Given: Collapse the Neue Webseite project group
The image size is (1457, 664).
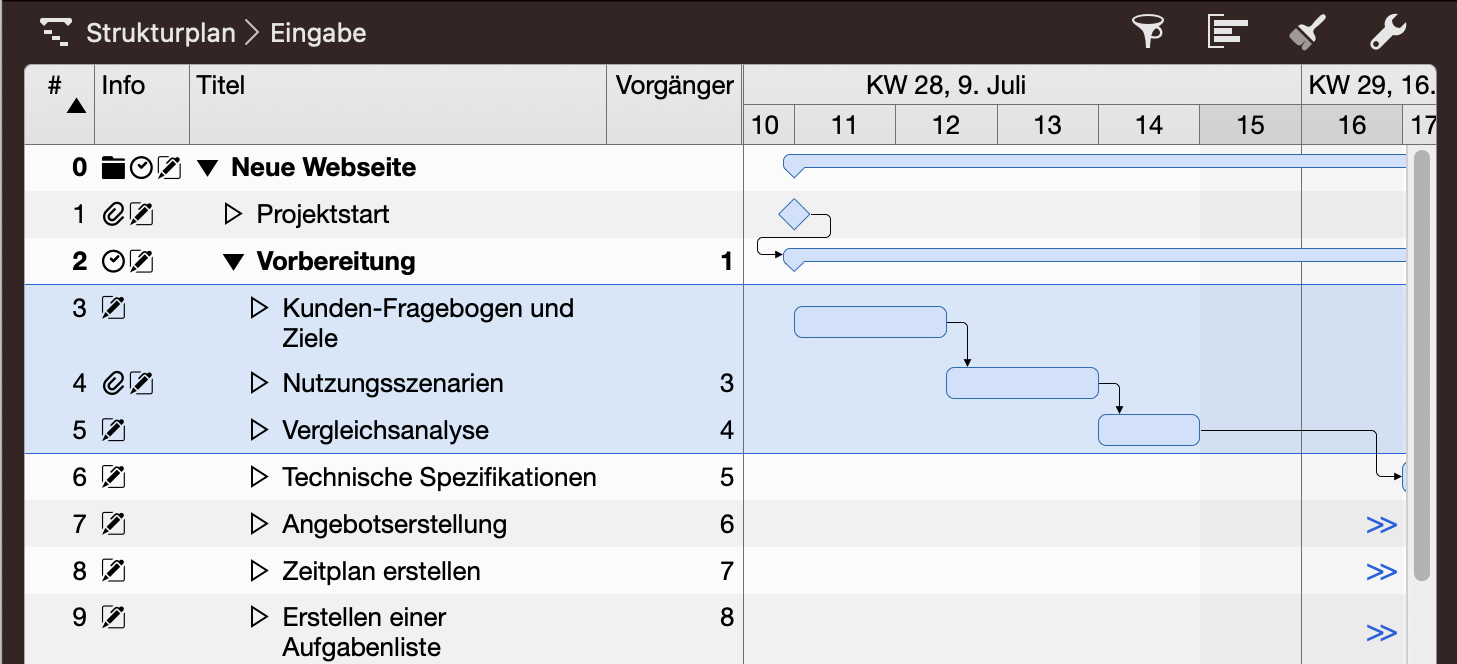Looking at the screenshot, I should (207, 168).
